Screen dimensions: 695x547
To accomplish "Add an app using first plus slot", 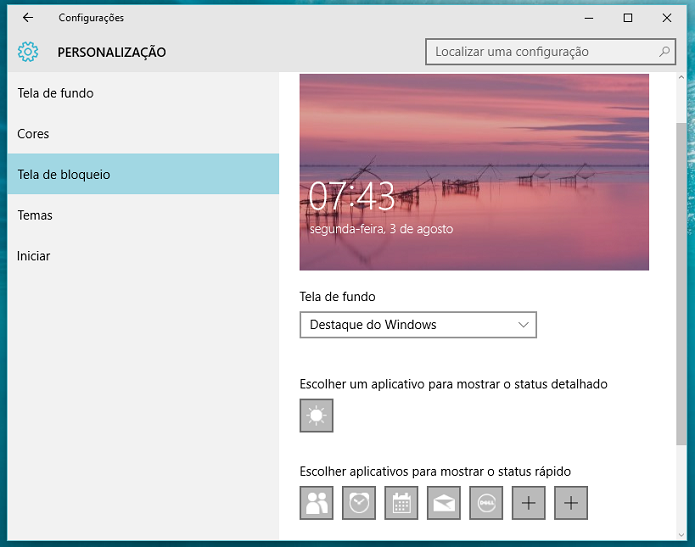I will (x=528, y=503).
